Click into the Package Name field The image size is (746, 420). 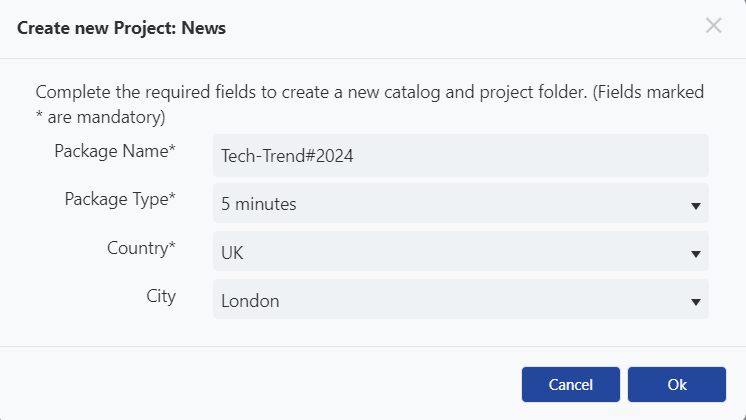[x=461, y=156]
